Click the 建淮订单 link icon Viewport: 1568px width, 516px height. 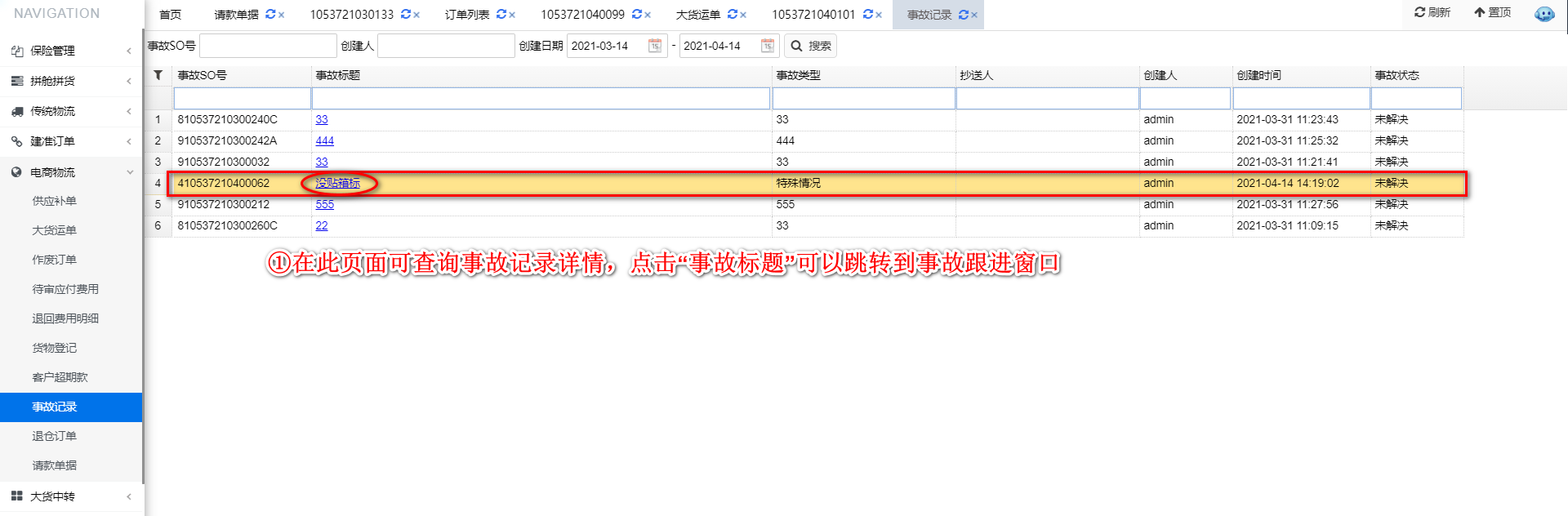[x=16, y=141]
